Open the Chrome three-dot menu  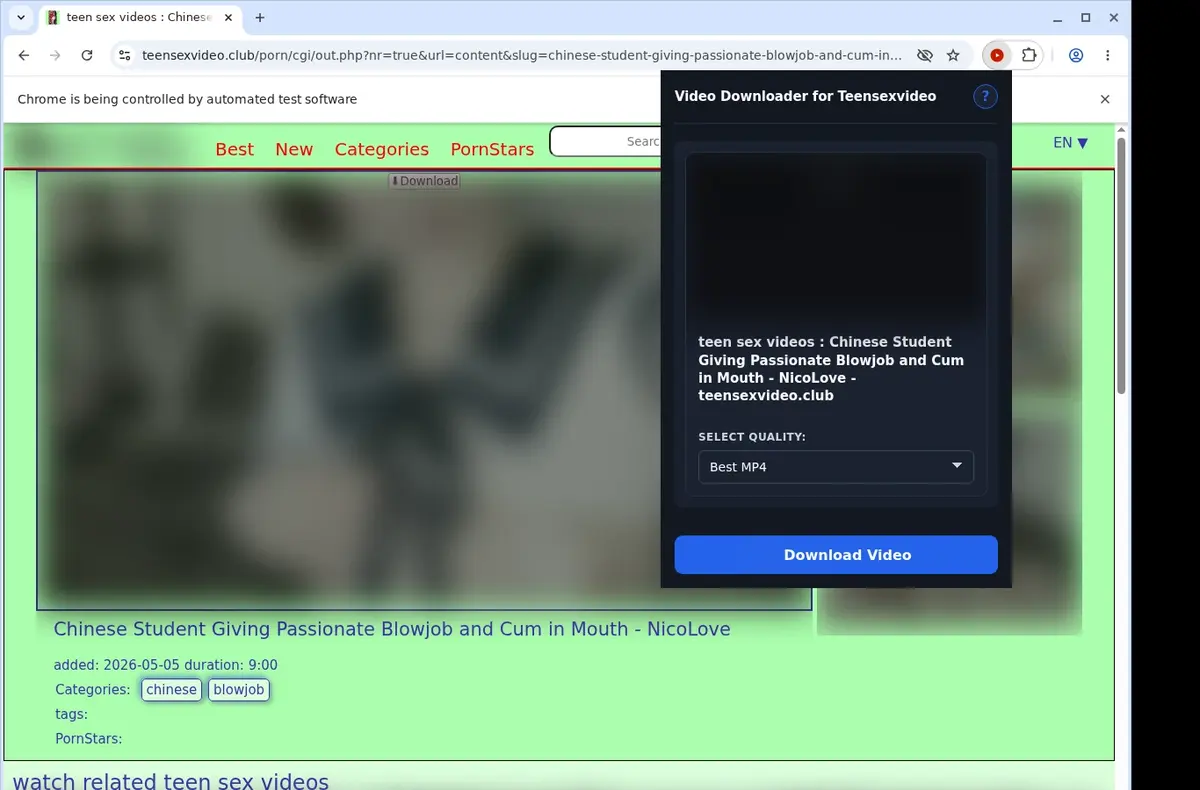1107,56
